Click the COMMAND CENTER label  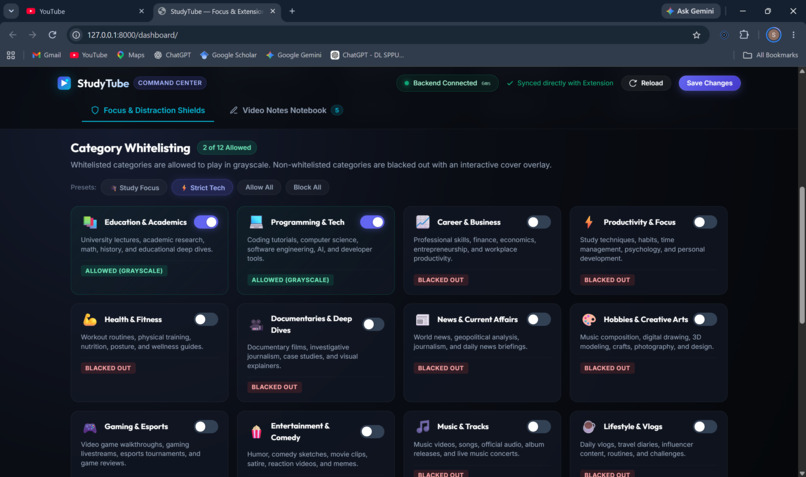point(170,83)
